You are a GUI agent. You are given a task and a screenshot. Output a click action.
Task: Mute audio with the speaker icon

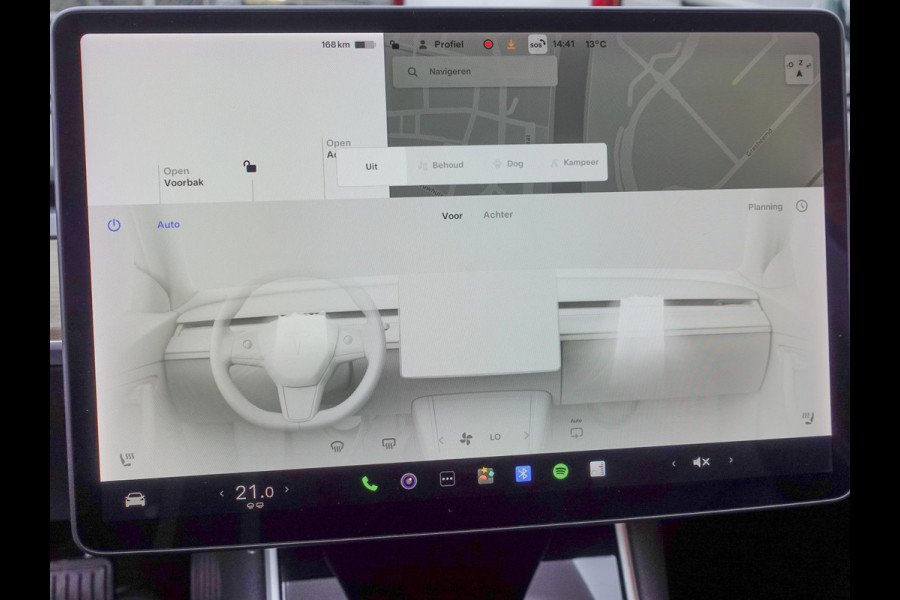point(700,461)
